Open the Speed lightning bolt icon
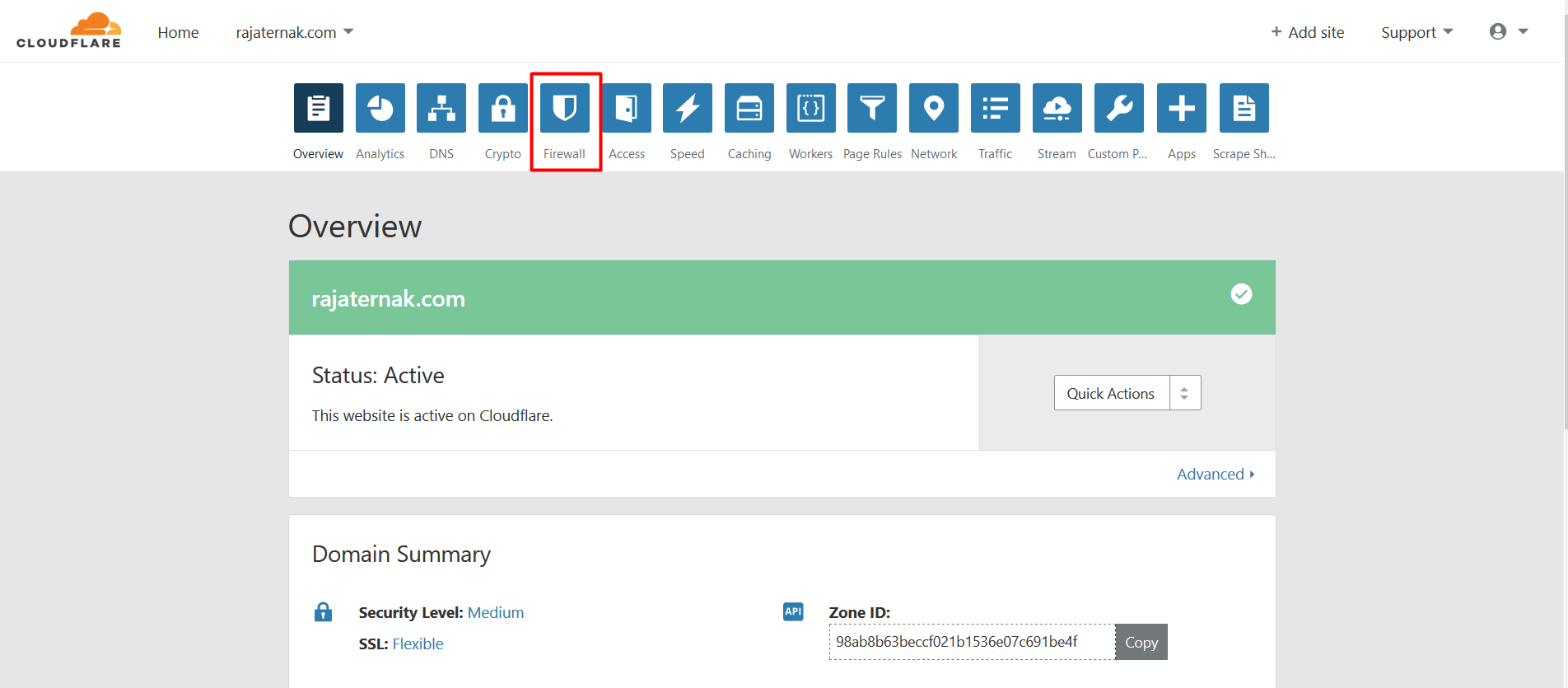 coord(688,108)
